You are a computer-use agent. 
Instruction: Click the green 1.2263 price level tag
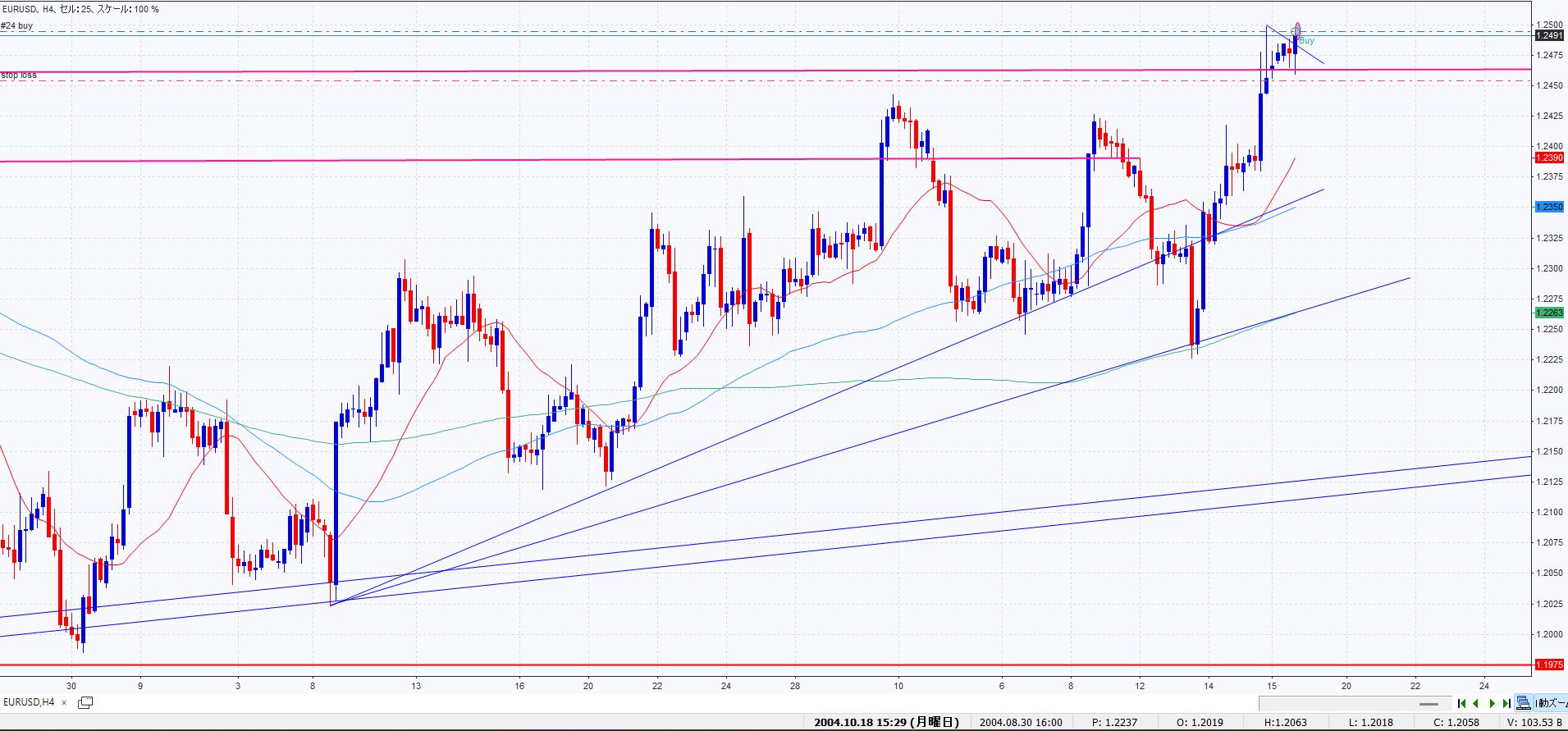[1549, 313]
